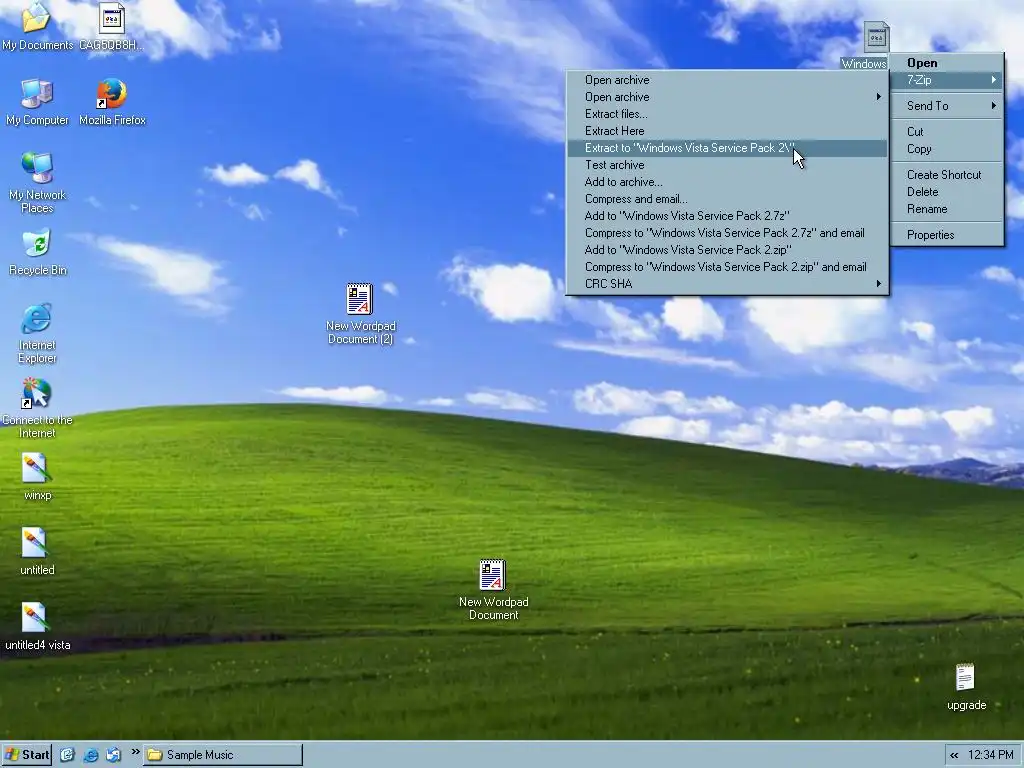
Task: Choose Create Shortcut menu entry
Action: tap(946, 174)
